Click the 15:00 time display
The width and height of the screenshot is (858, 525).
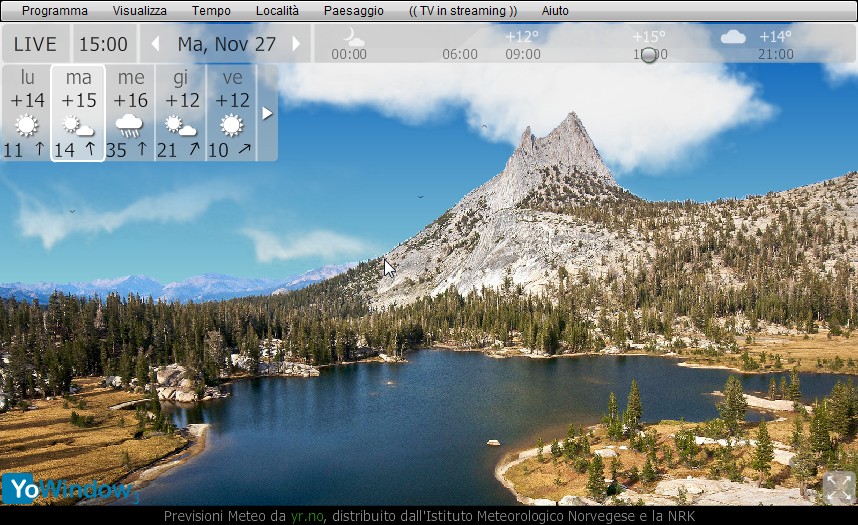(103, 44)
